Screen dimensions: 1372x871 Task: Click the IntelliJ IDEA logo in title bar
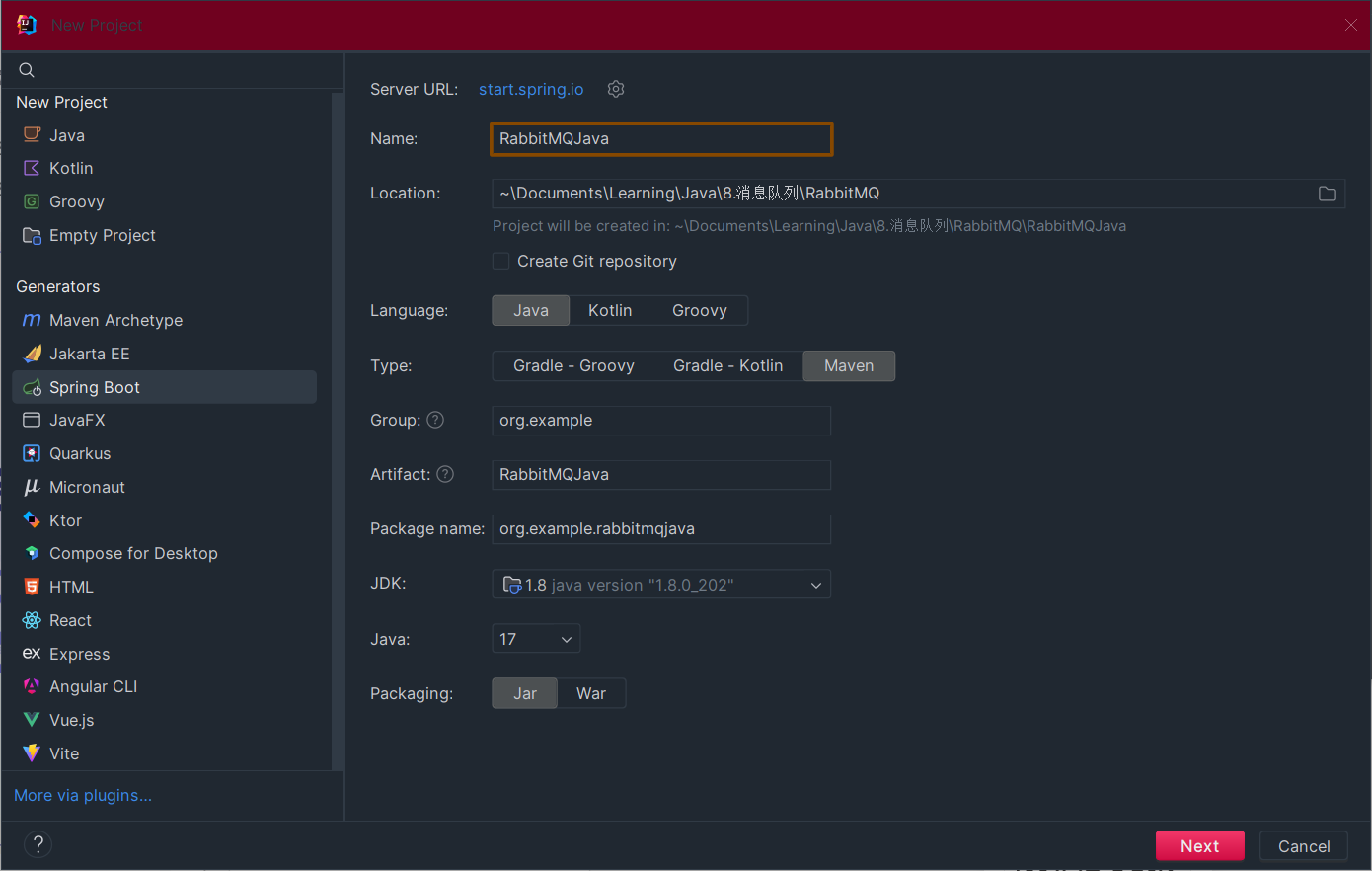point(27,25)
